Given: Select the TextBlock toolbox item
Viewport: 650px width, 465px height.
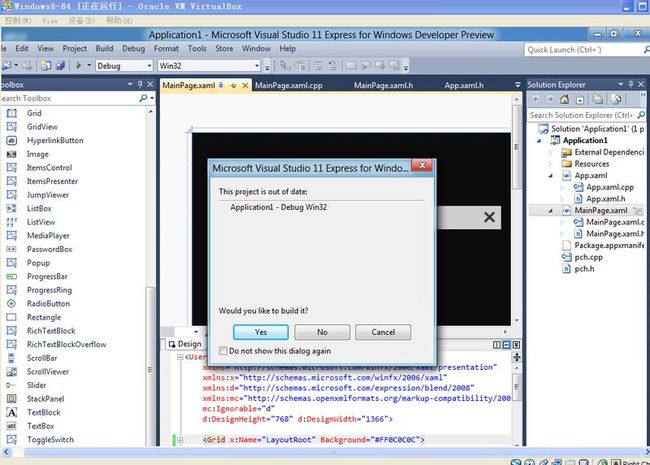Looking at the screenshot, I should 44,412.
